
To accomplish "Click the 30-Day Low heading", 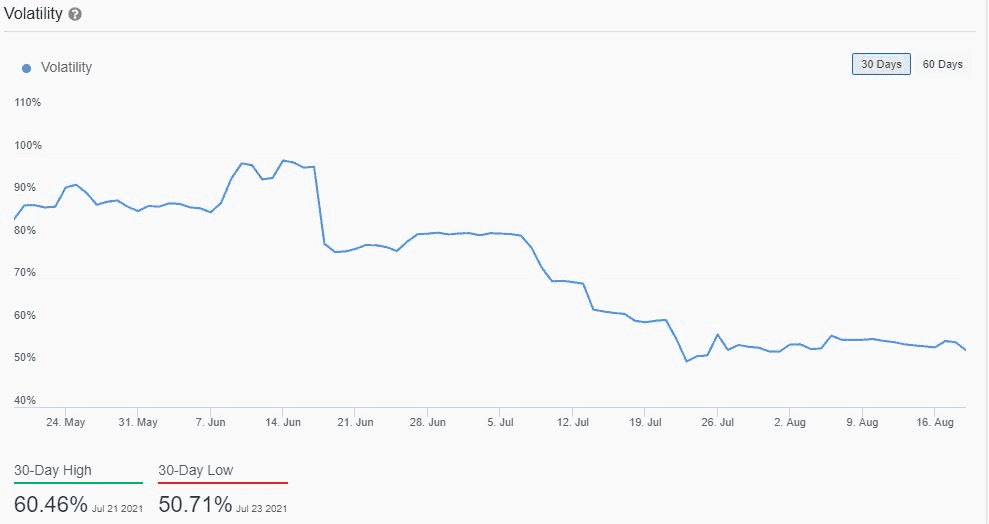I will click(196, 471).
